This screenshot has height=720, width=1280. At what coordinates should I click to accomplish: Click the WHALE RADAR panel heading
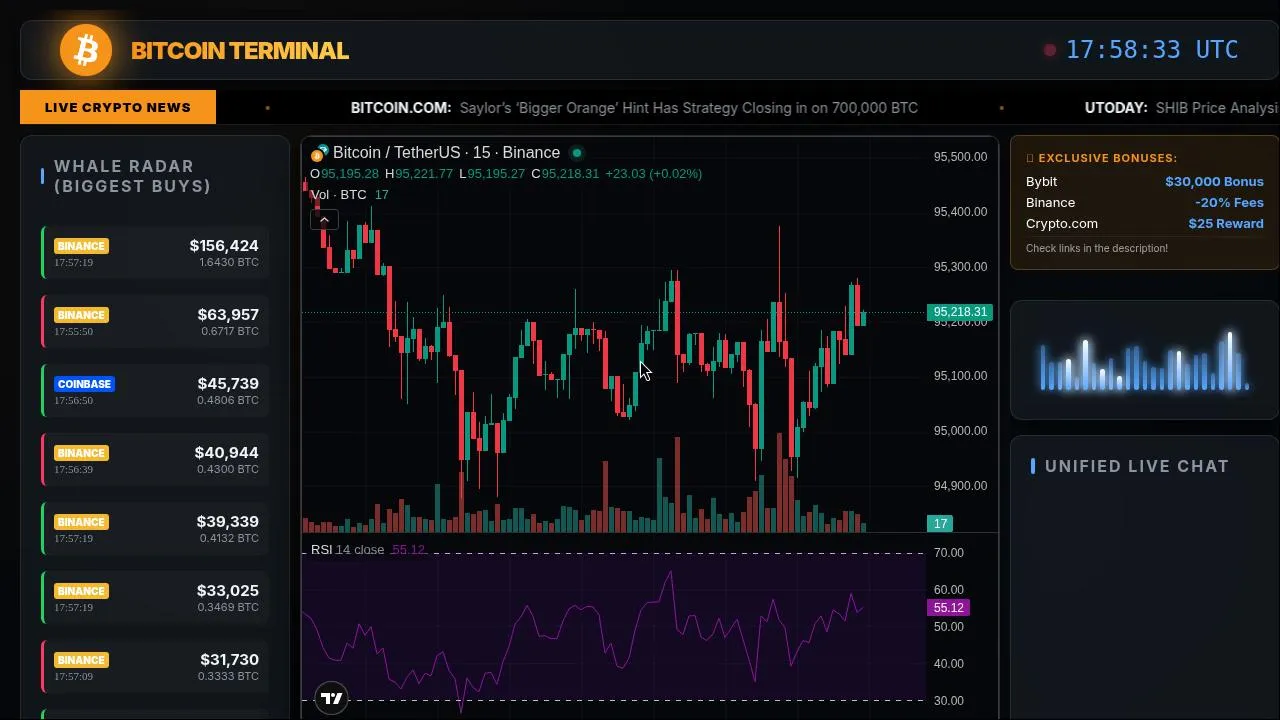pos(132,176)
